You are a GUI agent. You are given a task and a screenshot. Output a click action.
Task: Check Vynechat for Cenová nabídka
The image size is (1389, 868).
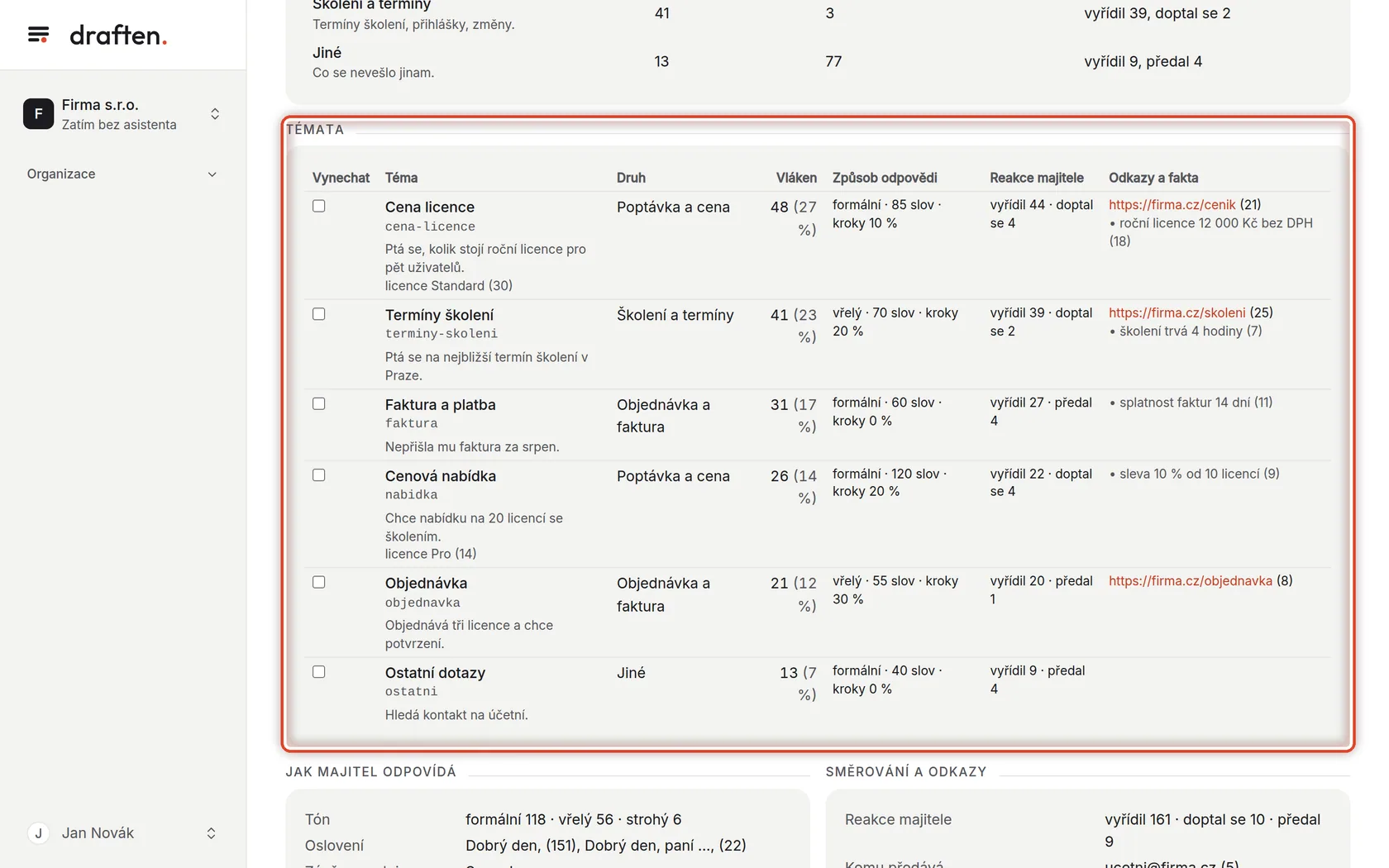pyautogui.click(x=319, y=475)
